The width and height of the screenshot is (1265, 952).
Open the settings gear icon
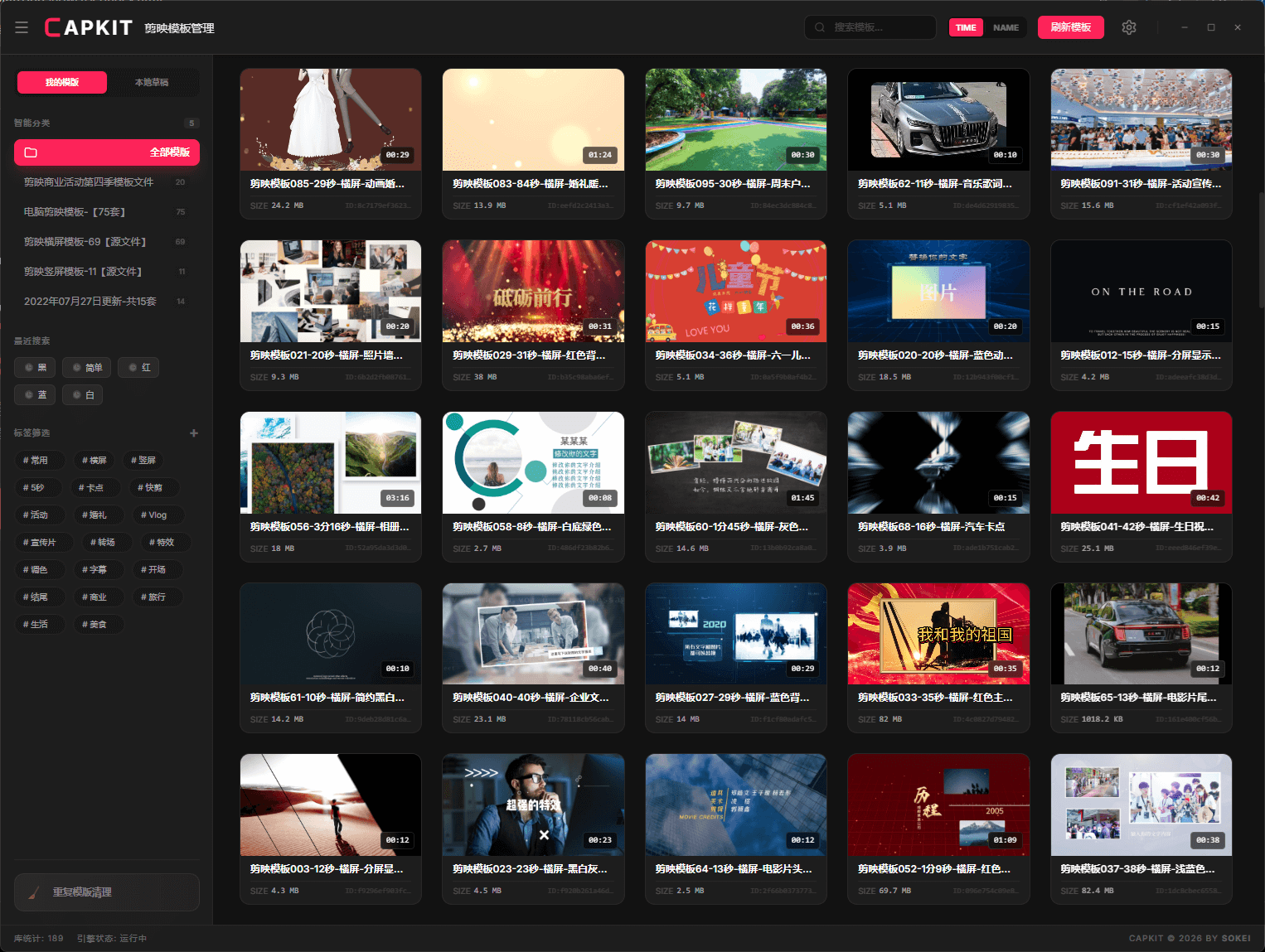pyautogui.click(x=1128, y=27)
